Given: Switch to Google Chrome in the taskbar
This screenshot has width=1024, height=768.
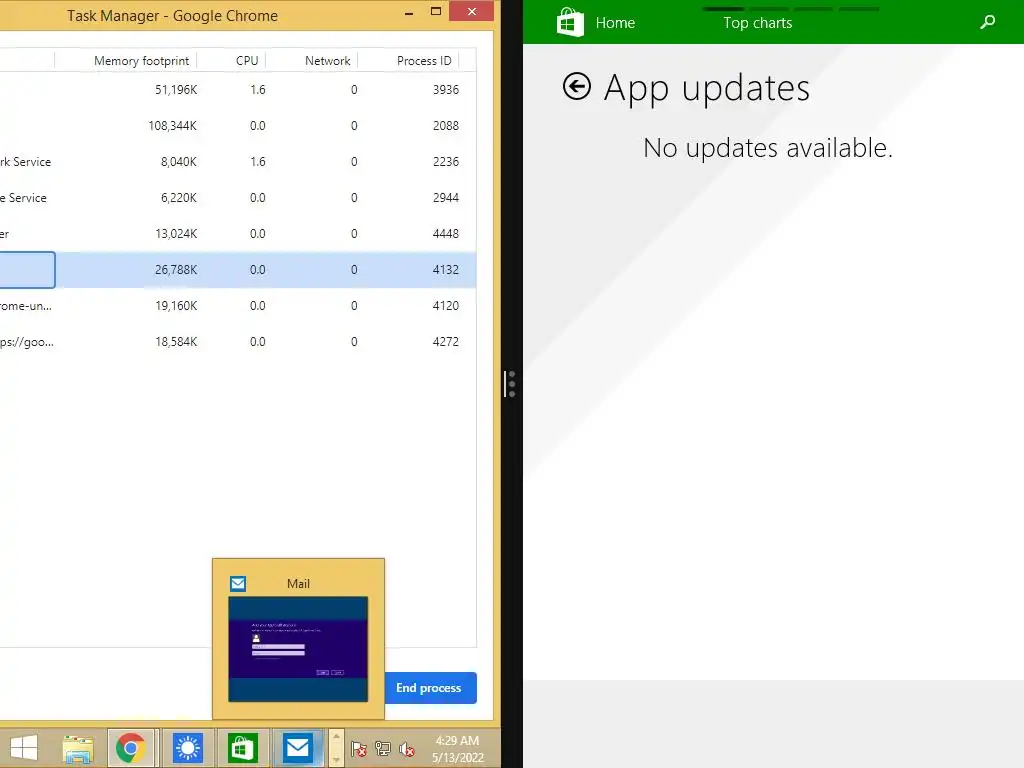Looking at the screenshot, I should (x=131, y=748).
